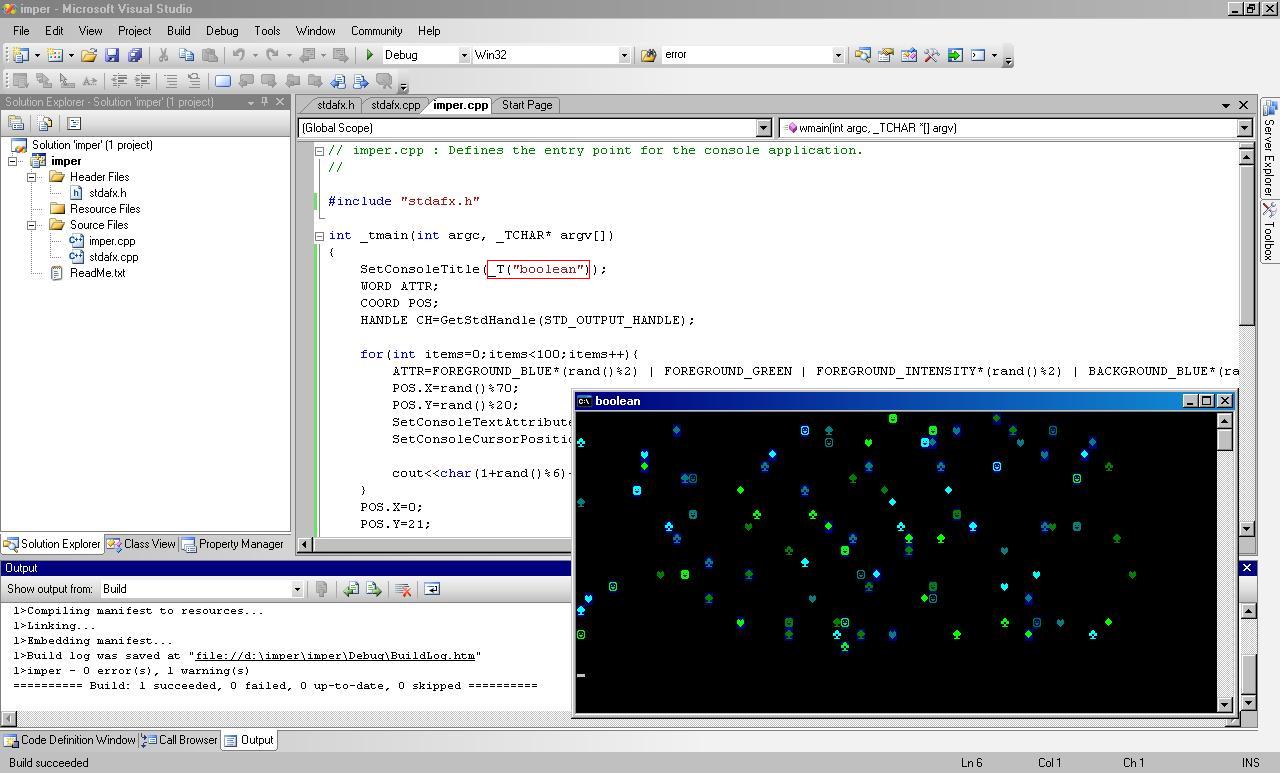This screenshot has height=773, width=1280.
Task: Toggle auto-hide pin on Solution Explorer
Action: tap(265, 102)
